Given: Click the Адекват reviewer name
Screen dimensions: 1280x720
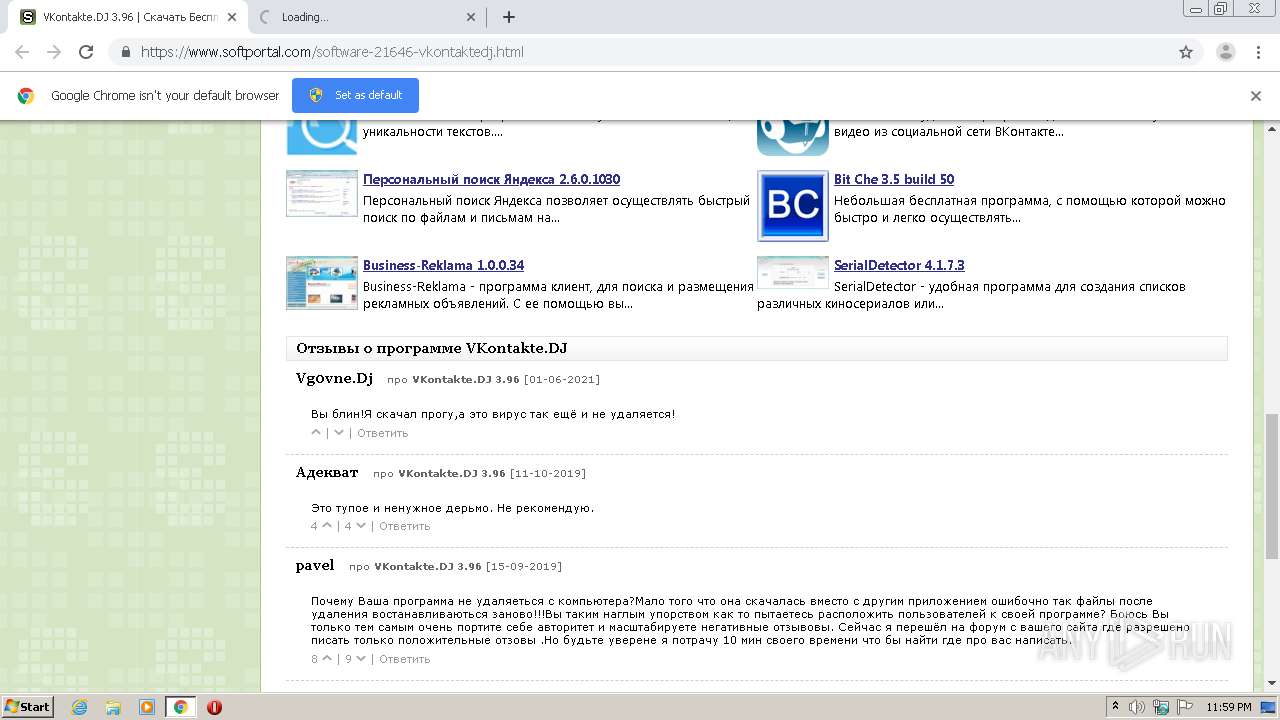Looking at the screenshot, I should tap(327, 472).
